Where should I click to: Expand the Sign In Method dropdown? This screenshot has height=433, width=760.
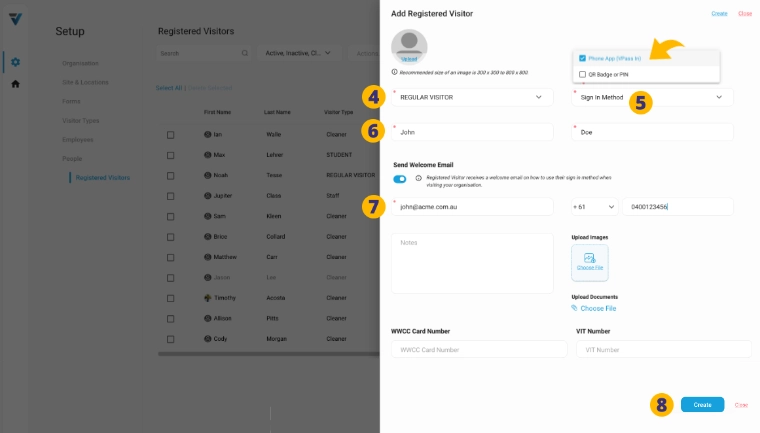(x=652, y=97)
